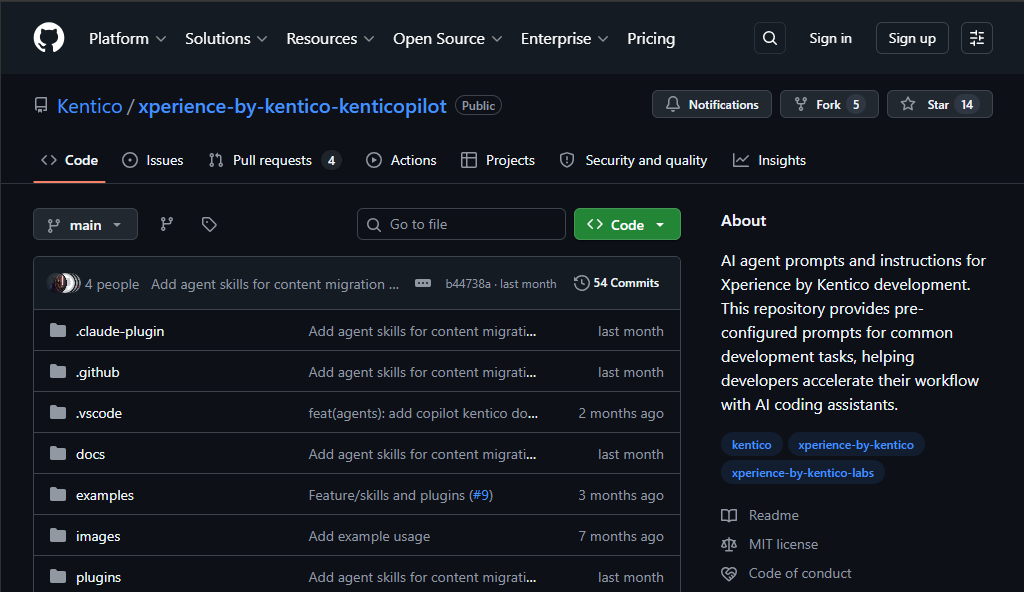Image resolution: width=1024 pixels, height=592 pixels.
Task: Open xperience-by-kentico-kenticopilot repository link
Action: pos(292,106)
